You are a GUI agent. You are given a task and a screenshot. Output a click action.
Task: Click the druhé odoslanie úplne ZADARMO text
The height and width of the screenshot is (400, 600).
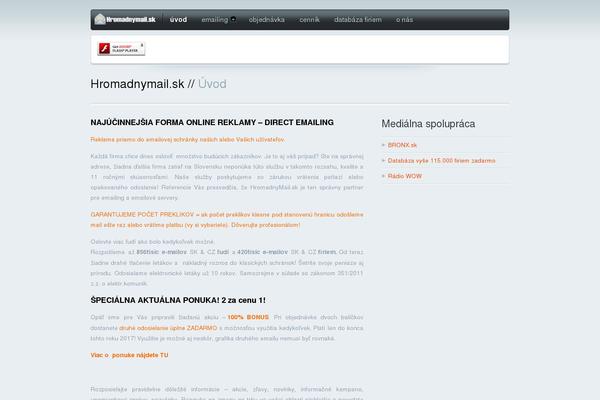(x=168, y=328)
